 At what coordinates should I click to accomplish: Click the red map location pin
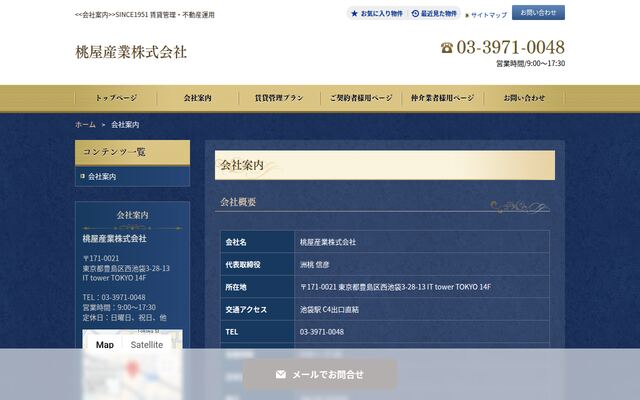[x=131, y=369]
